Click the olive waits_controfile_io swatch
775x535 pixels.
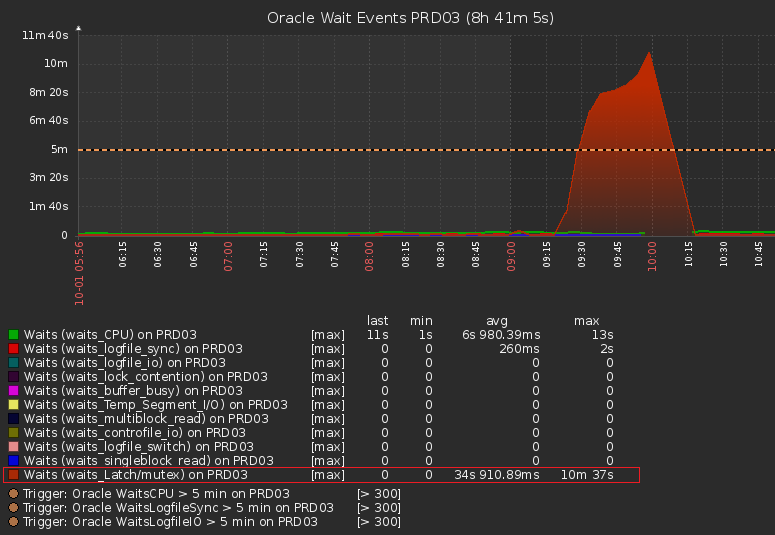click(13, 433)
